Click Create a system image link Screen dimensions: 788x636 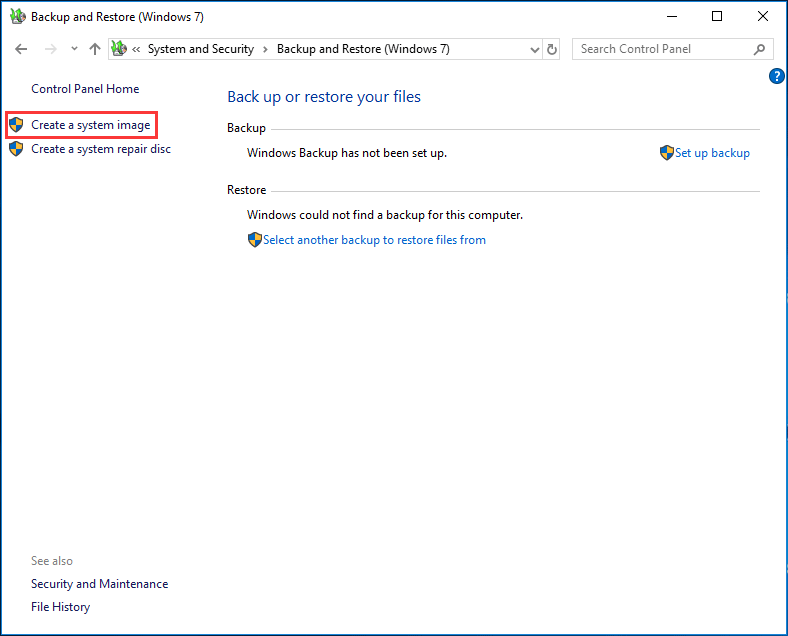(x=90, y=125)
